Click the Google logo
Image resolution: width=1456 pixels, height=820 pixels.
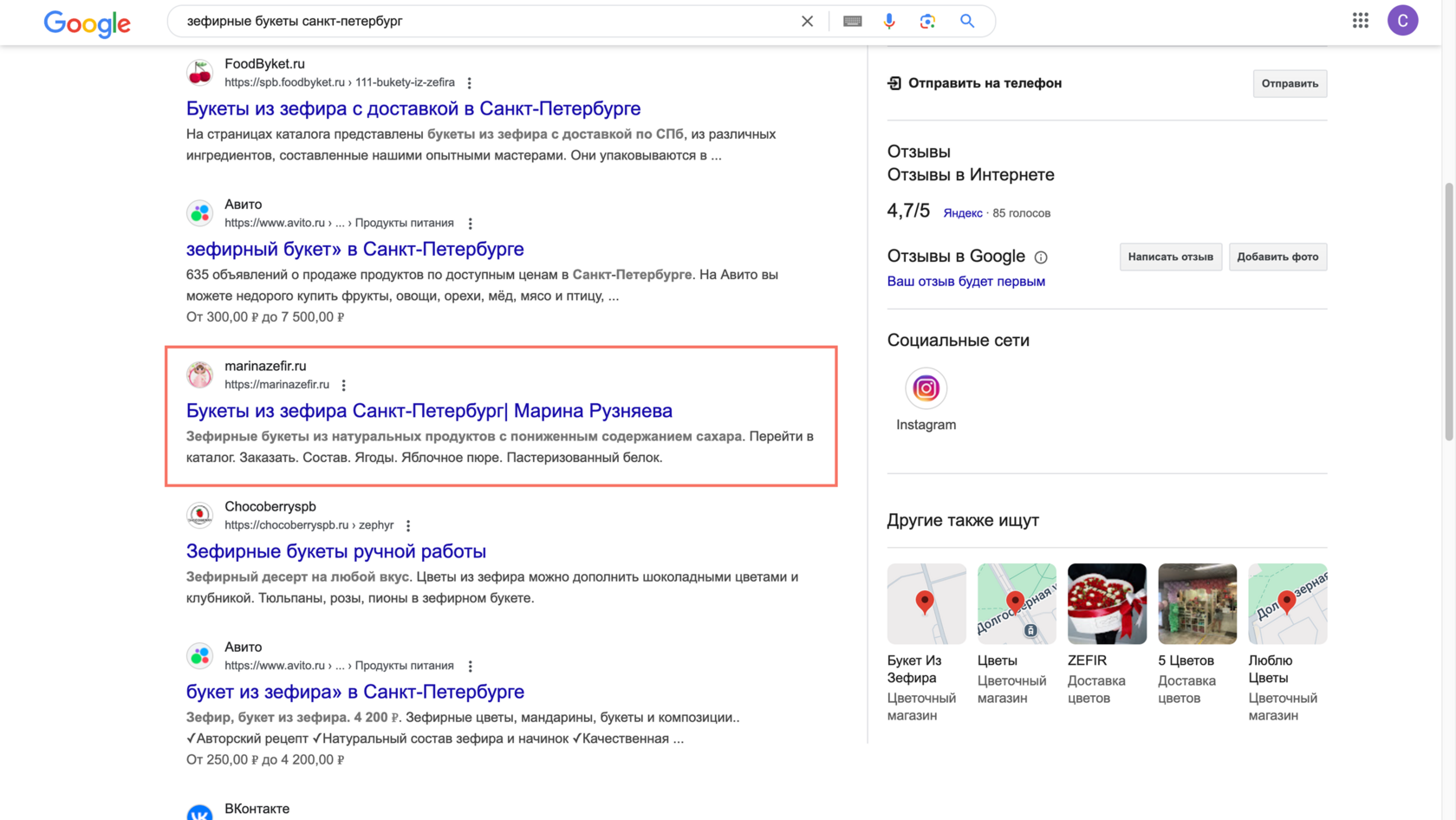click(x=88, y=23)
